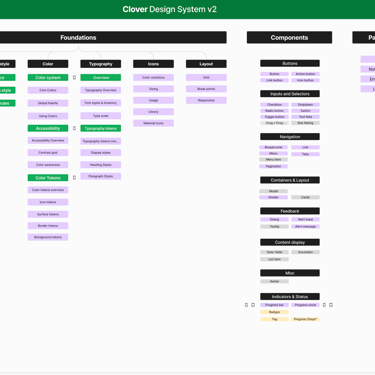This screenshot has width=375, height=375.
Task: Open the Usage node under Icons
Action: (153, 100)
